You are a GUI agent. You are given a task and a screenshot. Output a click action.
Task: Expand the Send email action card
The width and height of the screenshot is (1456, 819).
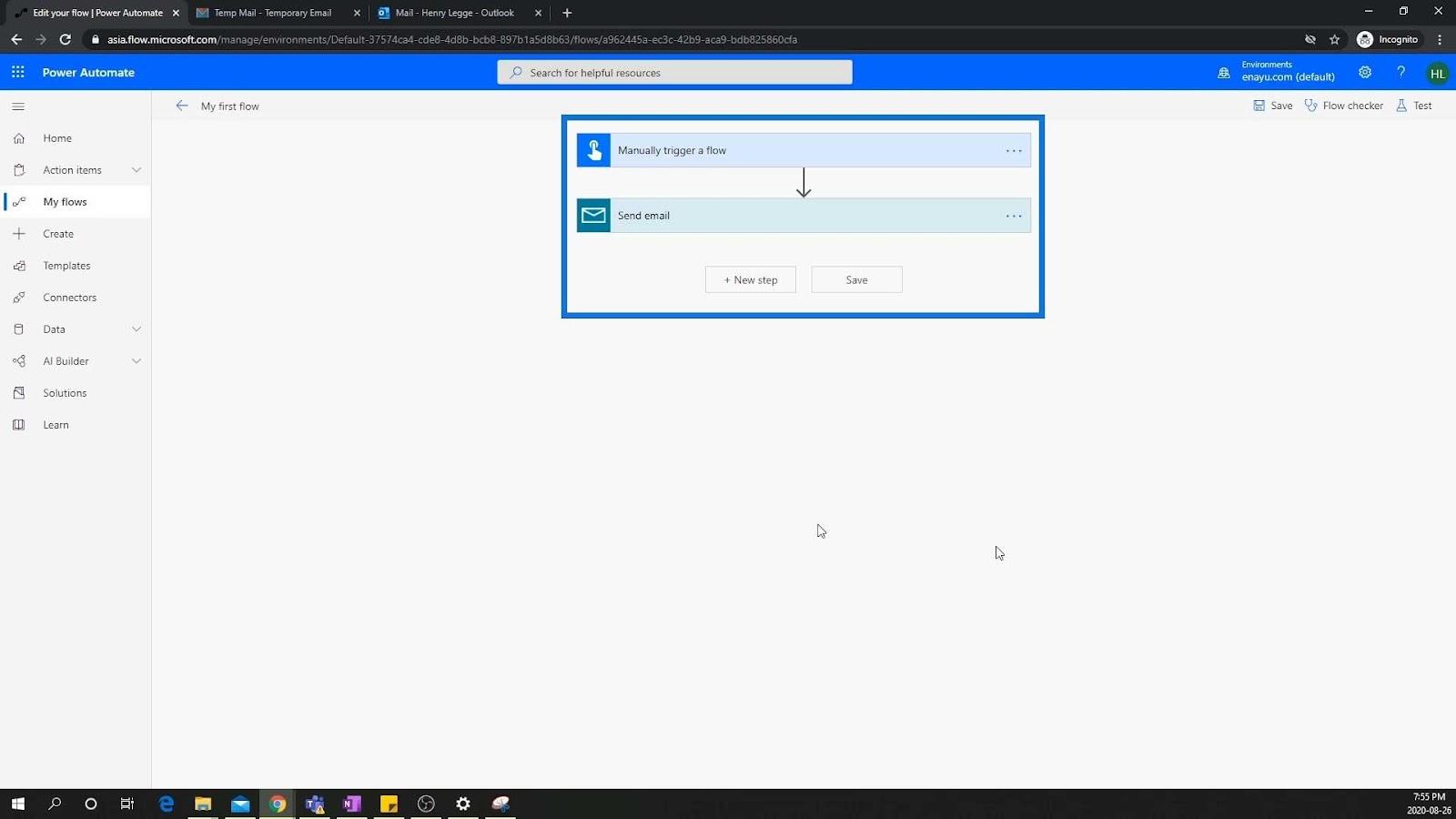[804, 216]
